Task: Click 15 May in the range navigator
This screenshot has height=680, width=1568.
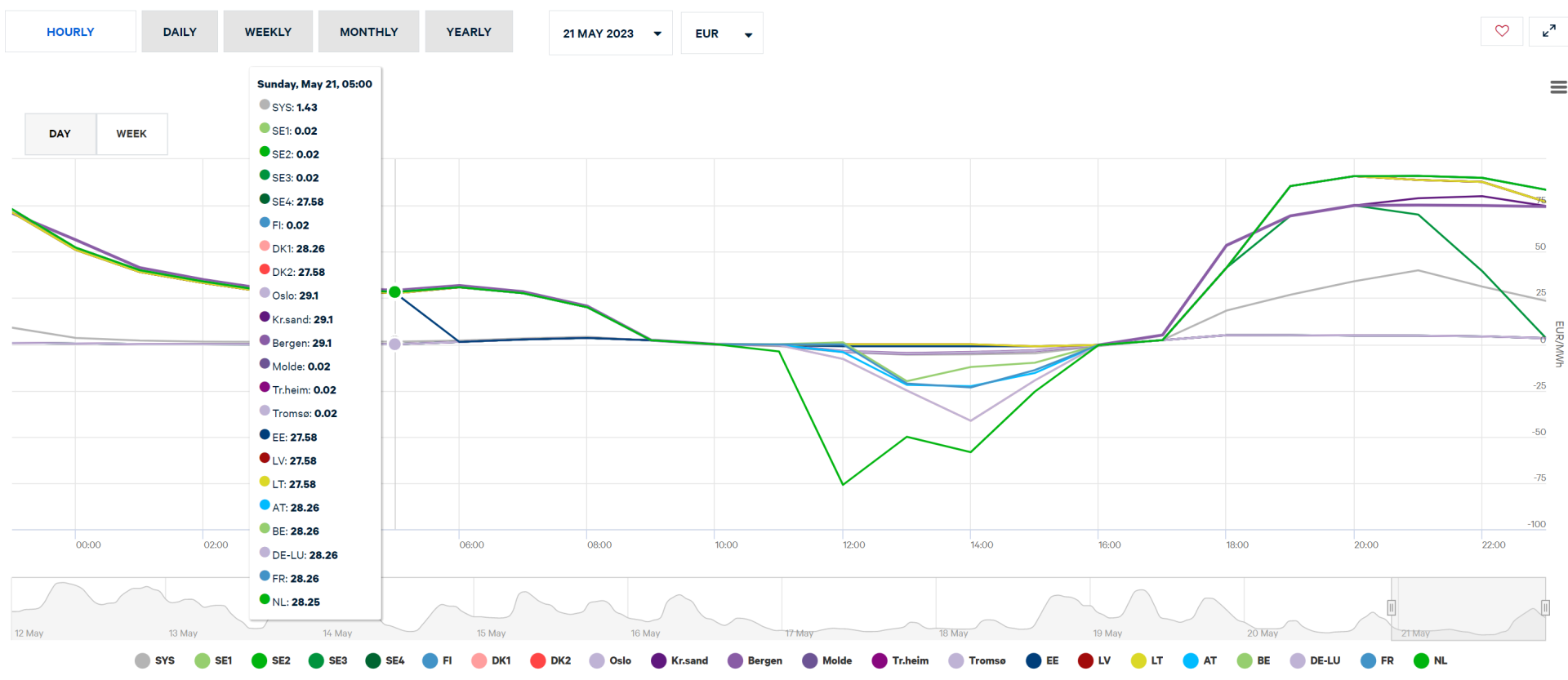Action: click(492, 633)
